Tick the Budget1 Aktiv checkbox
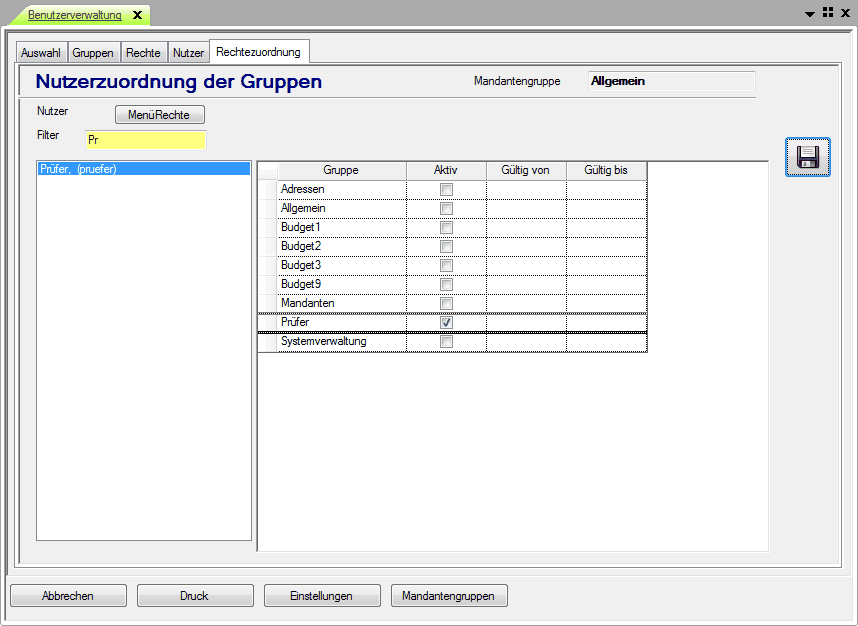This screenshot has height=626, width=858. coord(446,227)
